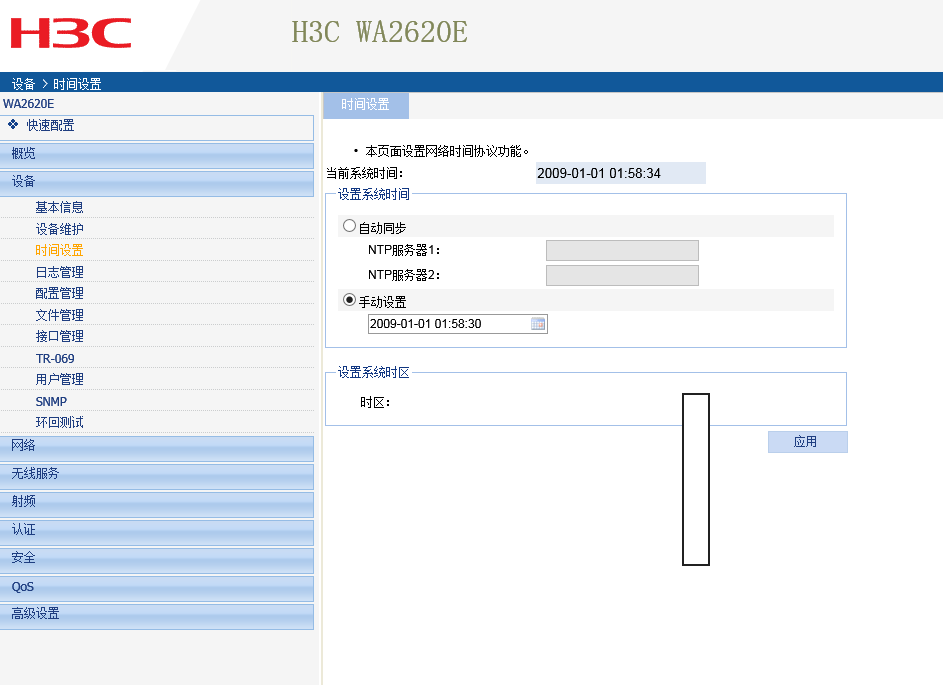Click the 应用 apply button
This screenshot has width=943, height=685.
pyautogui.click(x=808, y=442)
